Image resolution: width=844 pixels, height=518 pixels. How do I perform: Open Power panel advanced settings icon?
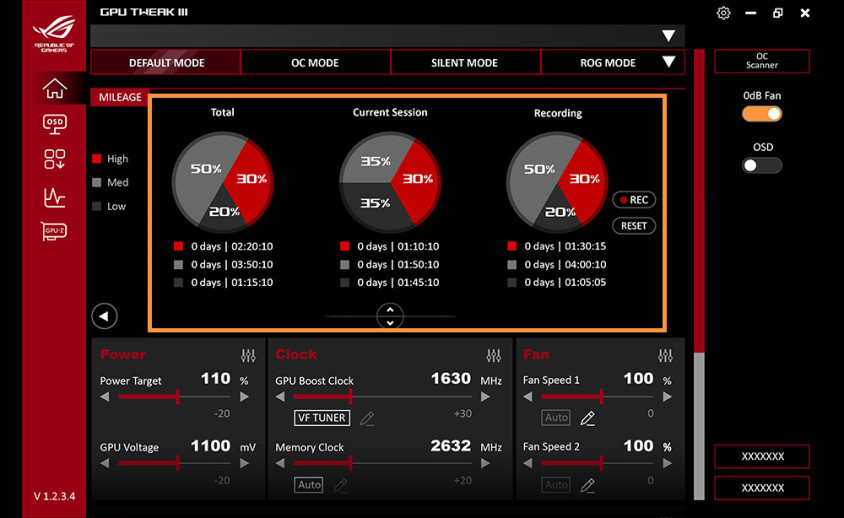pos(248,356)
